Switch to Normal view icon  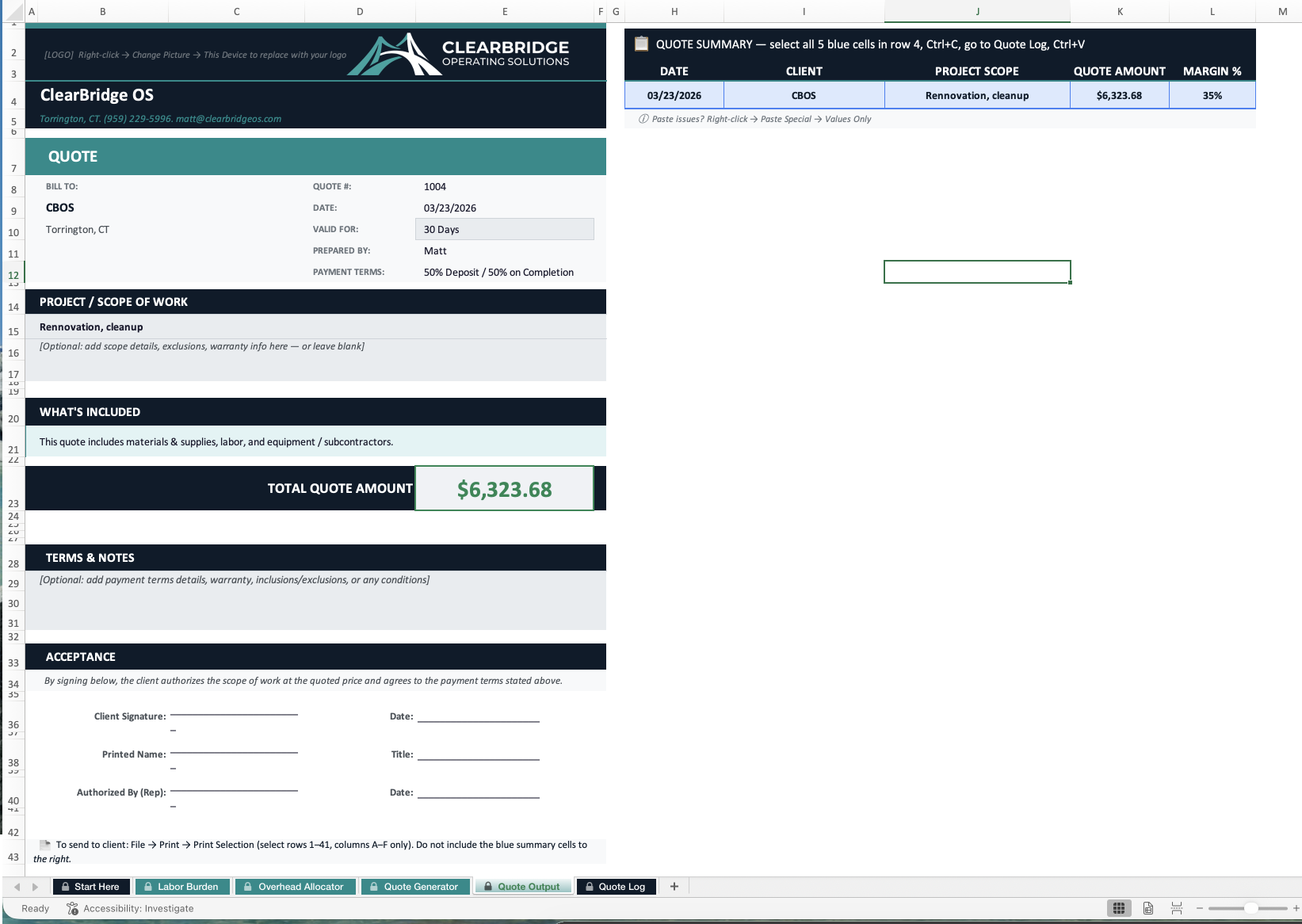(1119, 908)
